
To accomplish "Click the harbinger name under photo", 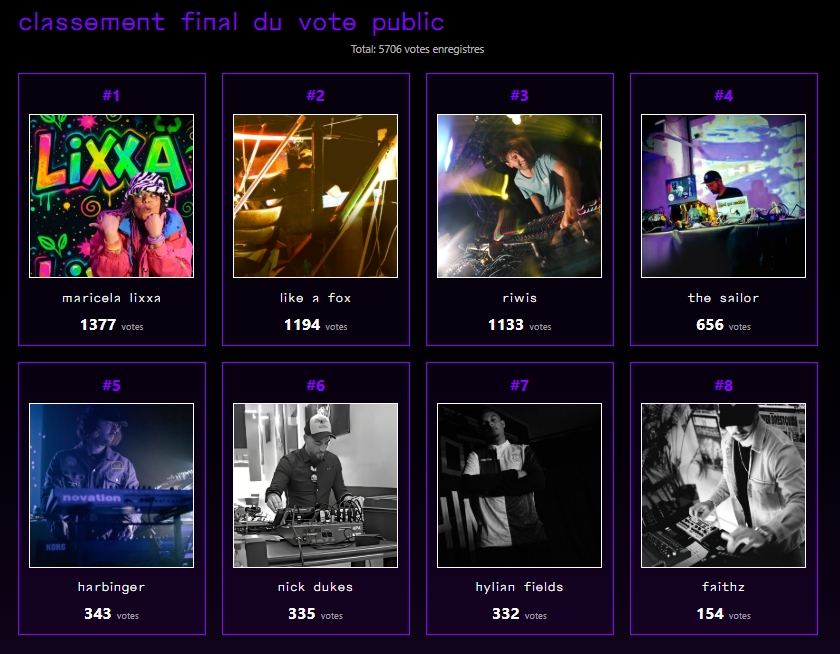I will (x=111, y=587).
